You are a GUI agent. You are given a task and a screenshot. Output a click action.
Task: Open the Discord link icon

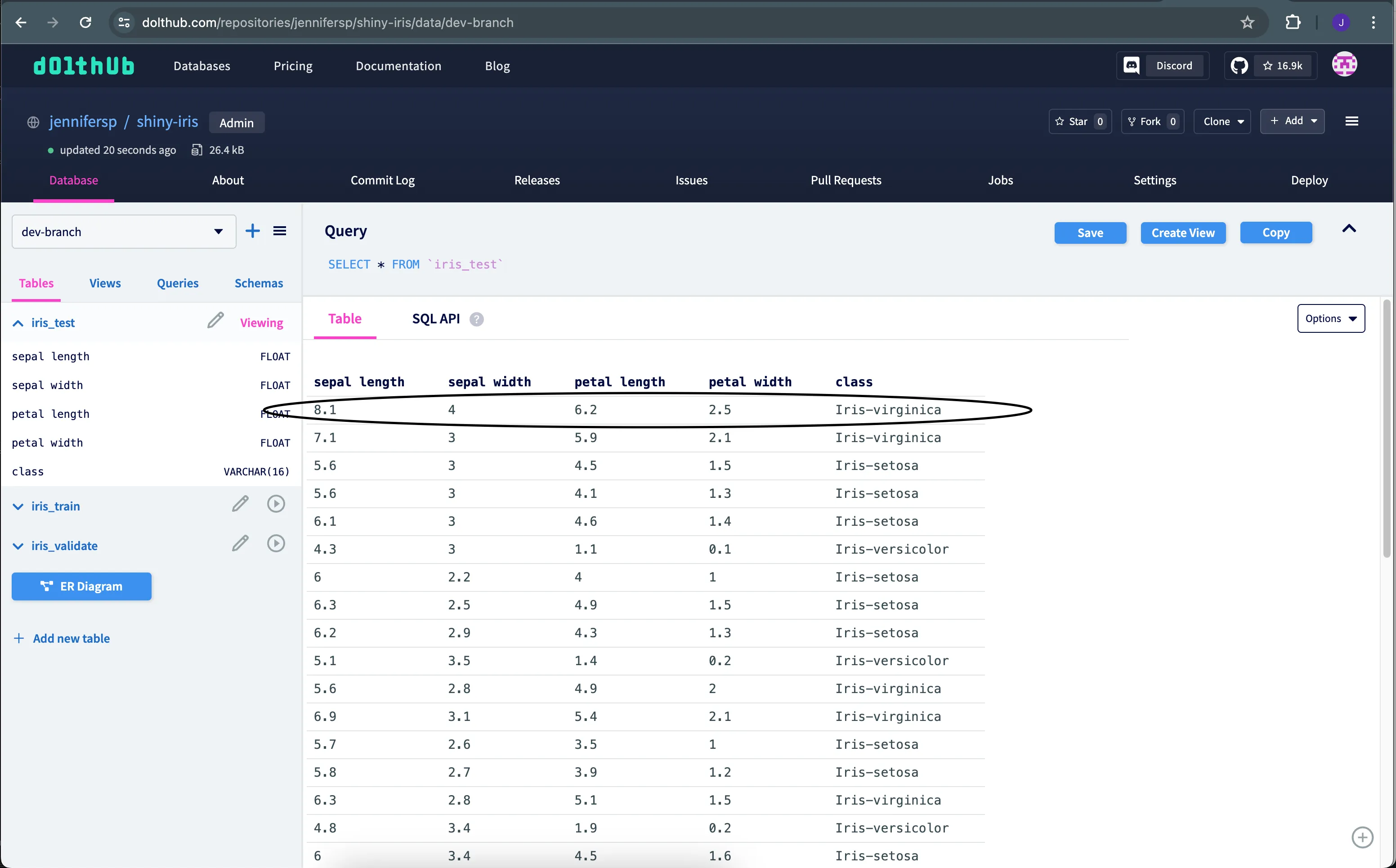1132,66
